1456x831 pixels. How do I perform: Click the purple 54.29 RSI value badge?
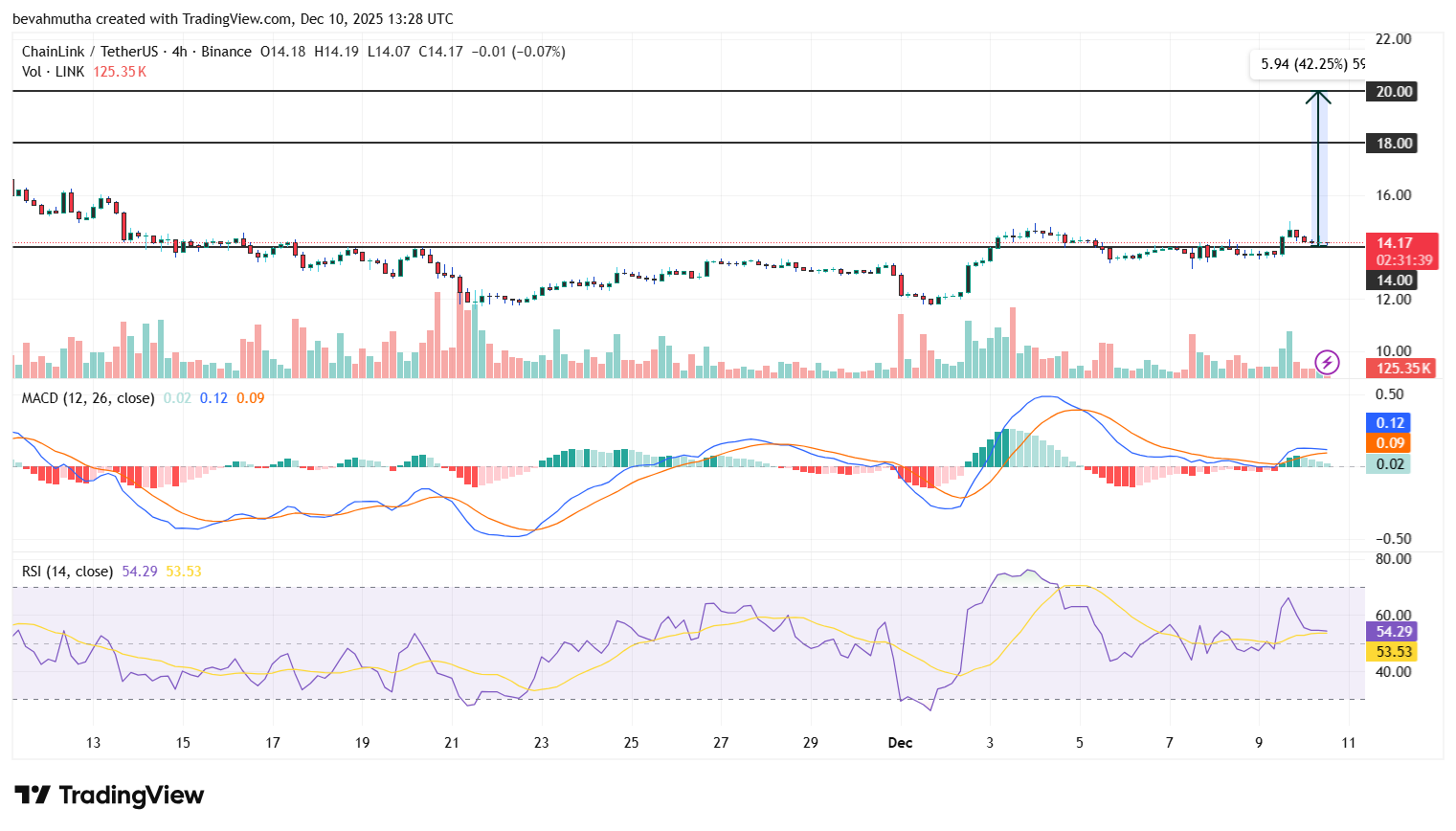point(1391,631)
